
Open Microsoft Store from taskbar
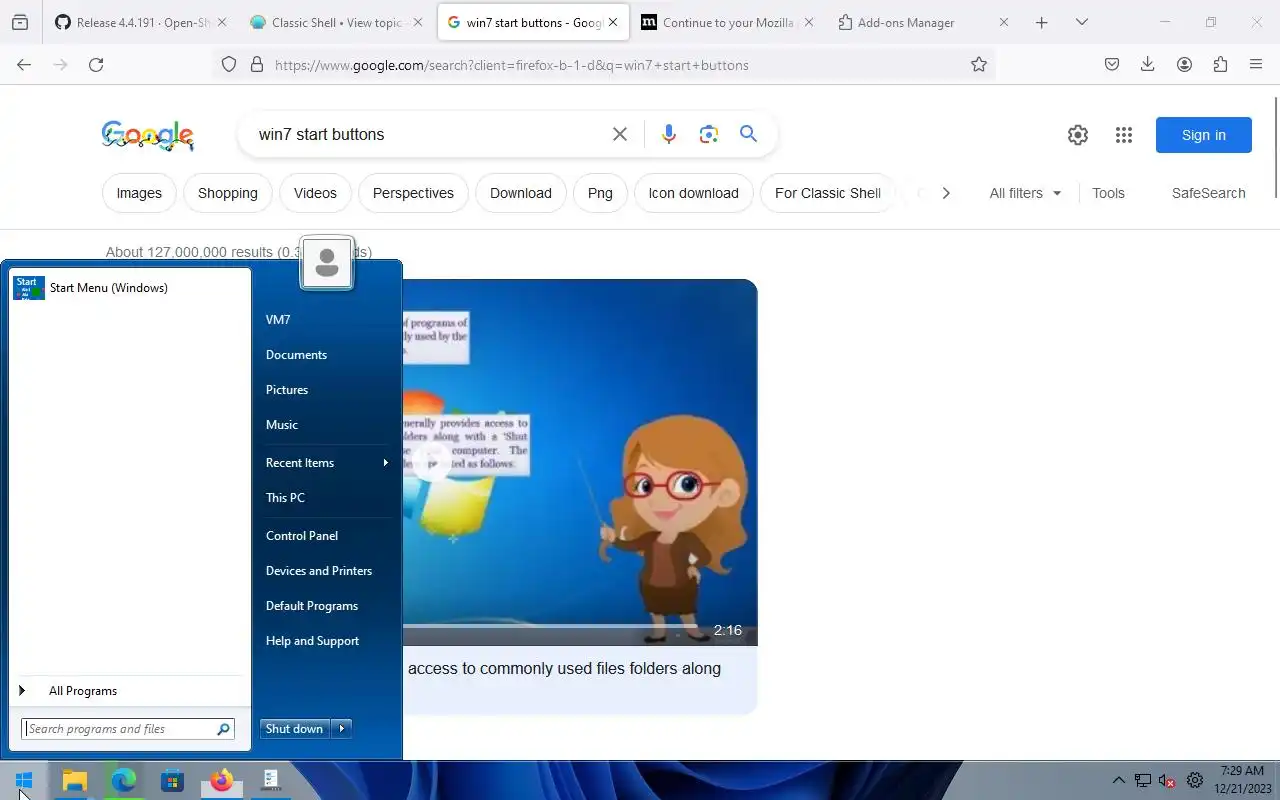(173, 781)
